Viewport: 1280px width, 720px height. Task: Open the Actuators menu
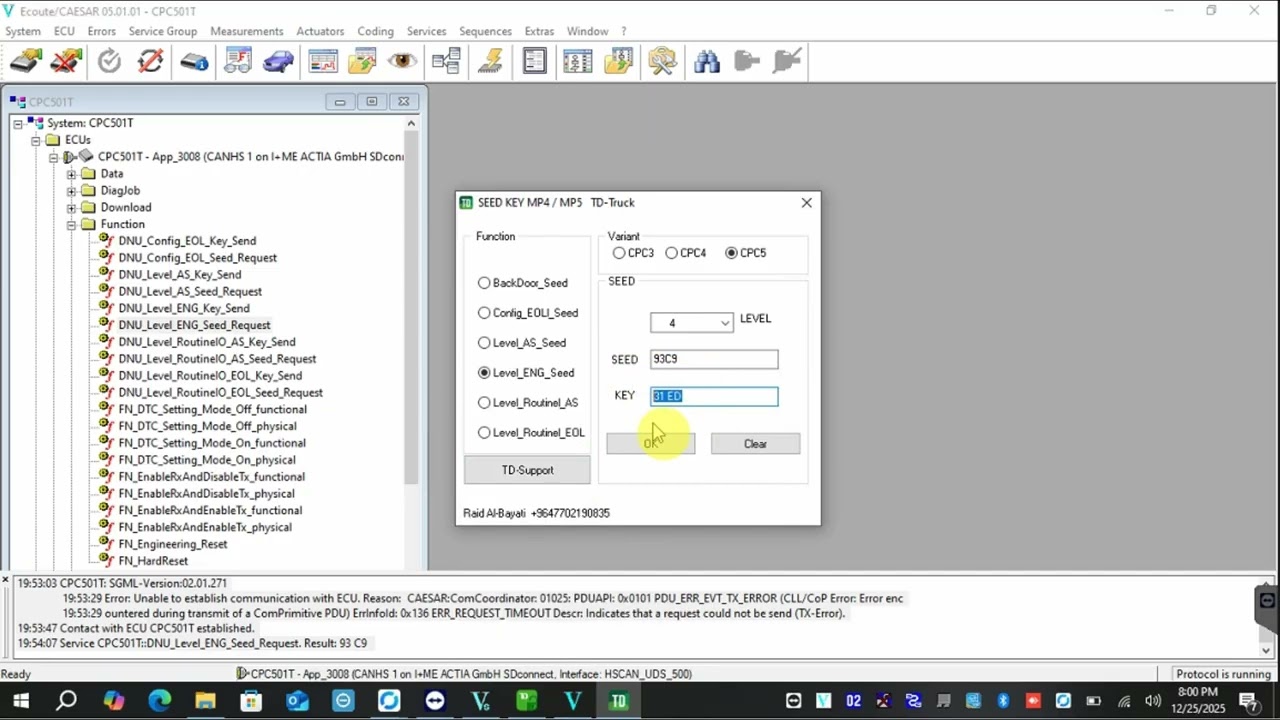click(x=320, y=31)
